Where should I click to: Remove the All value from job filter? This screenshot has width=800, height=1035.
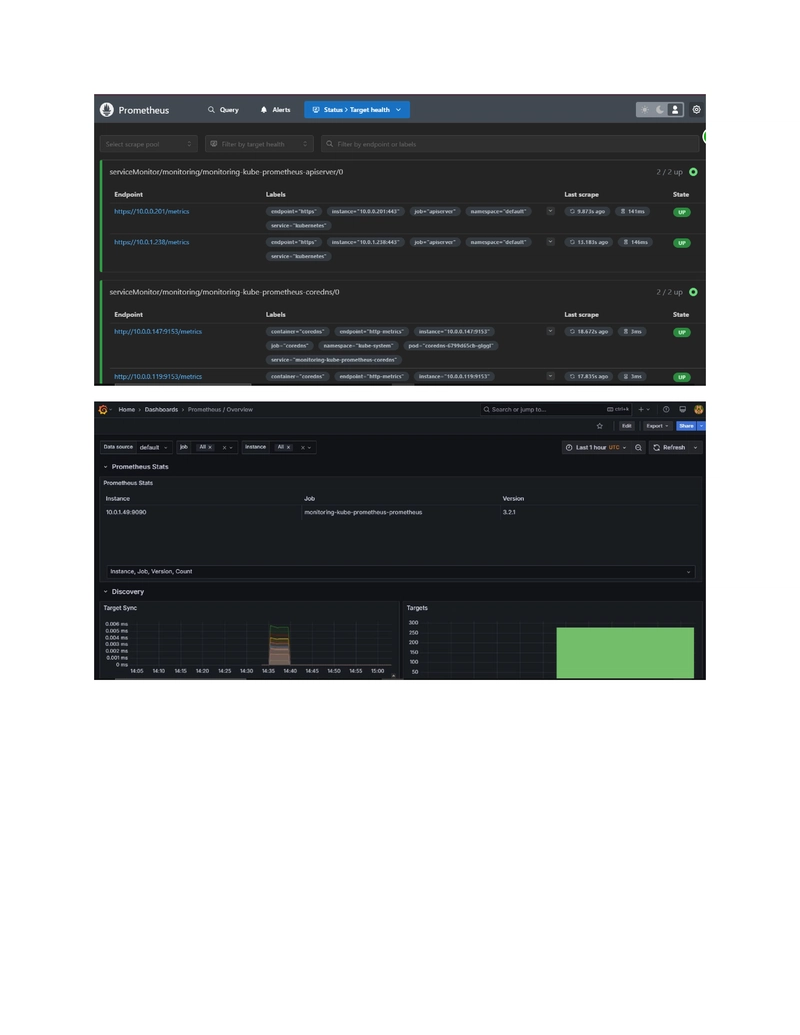pyautogui.click(x=211, y=447)
